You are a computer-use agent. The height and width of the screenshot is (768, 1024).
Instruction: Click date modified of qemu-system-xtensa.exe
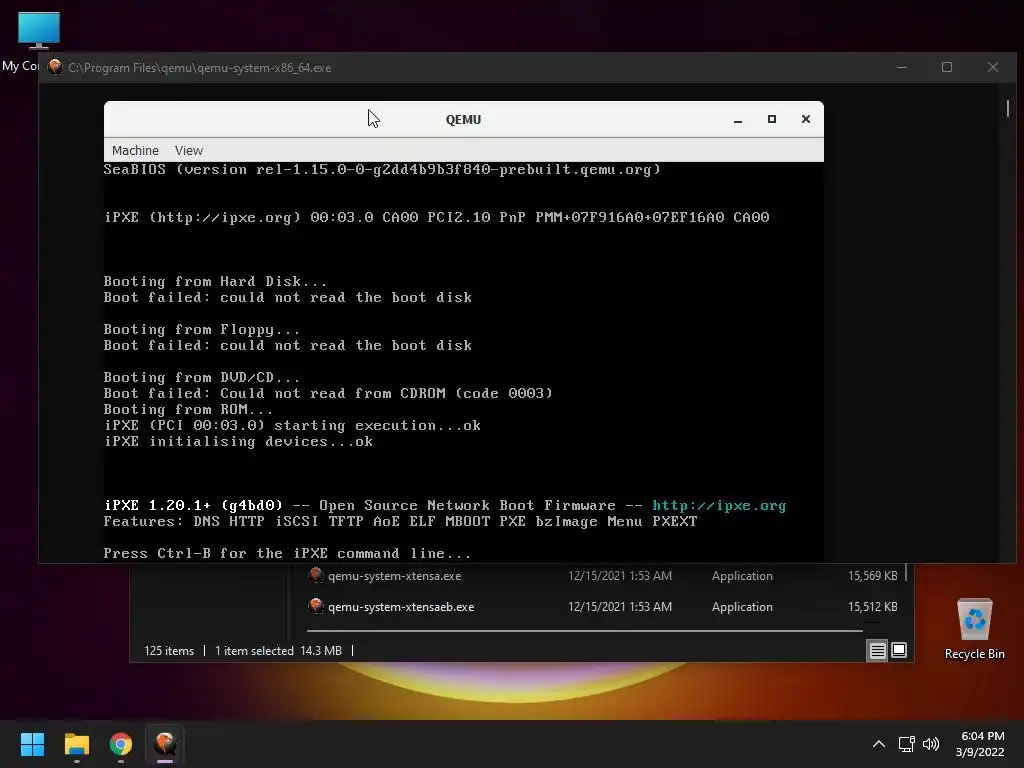click(x=620, y=576)
